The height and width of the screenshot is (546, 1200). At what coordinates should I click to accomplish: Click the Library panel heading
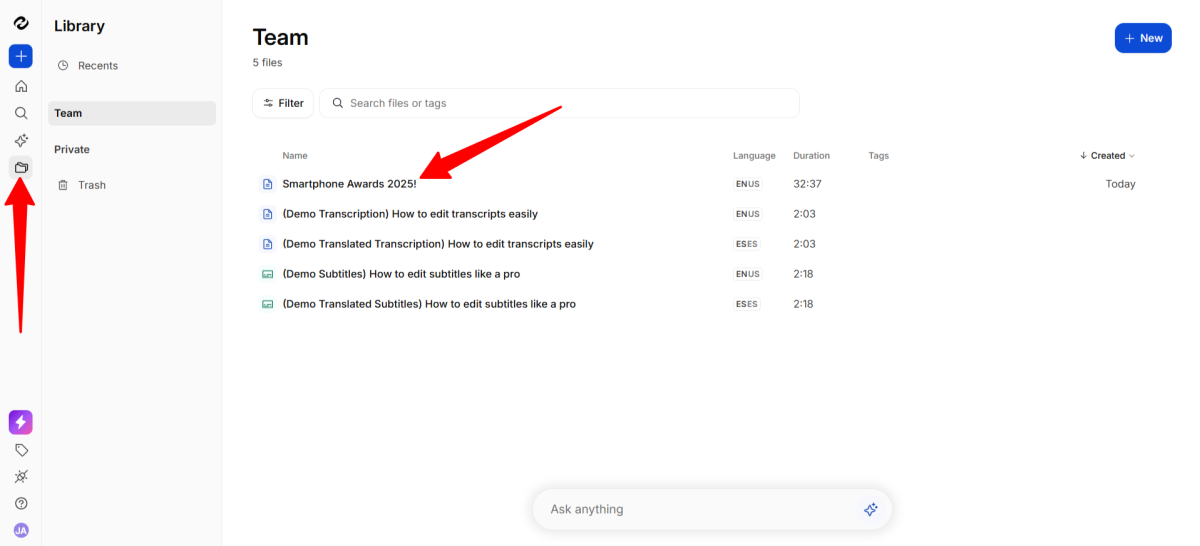[x=79, y=26]
